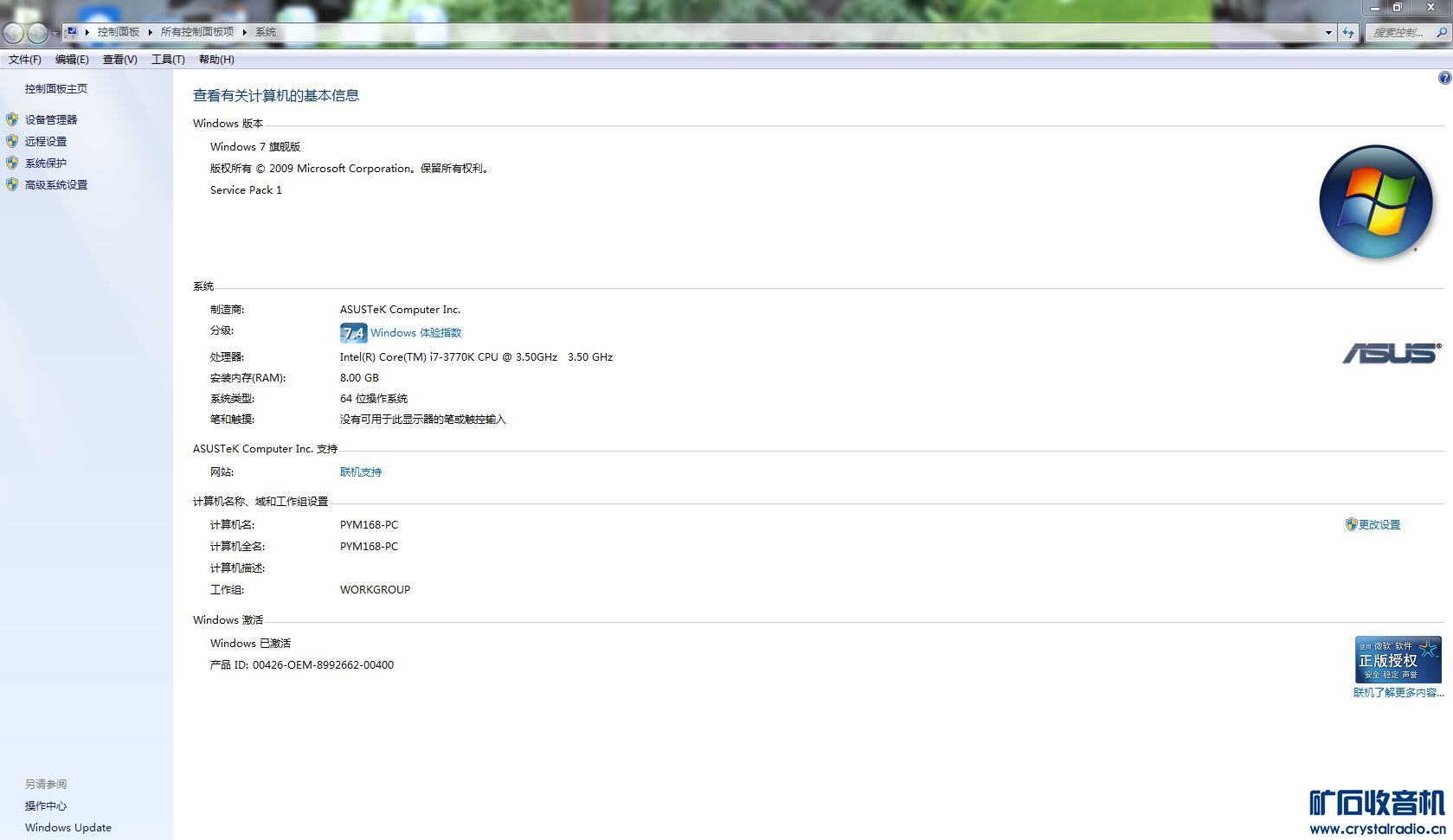Expand the arrow before 控制面板 breadcrumb
Image resolution: width=1453 pixels, height=840 pixels.
[x=87, y=32]
